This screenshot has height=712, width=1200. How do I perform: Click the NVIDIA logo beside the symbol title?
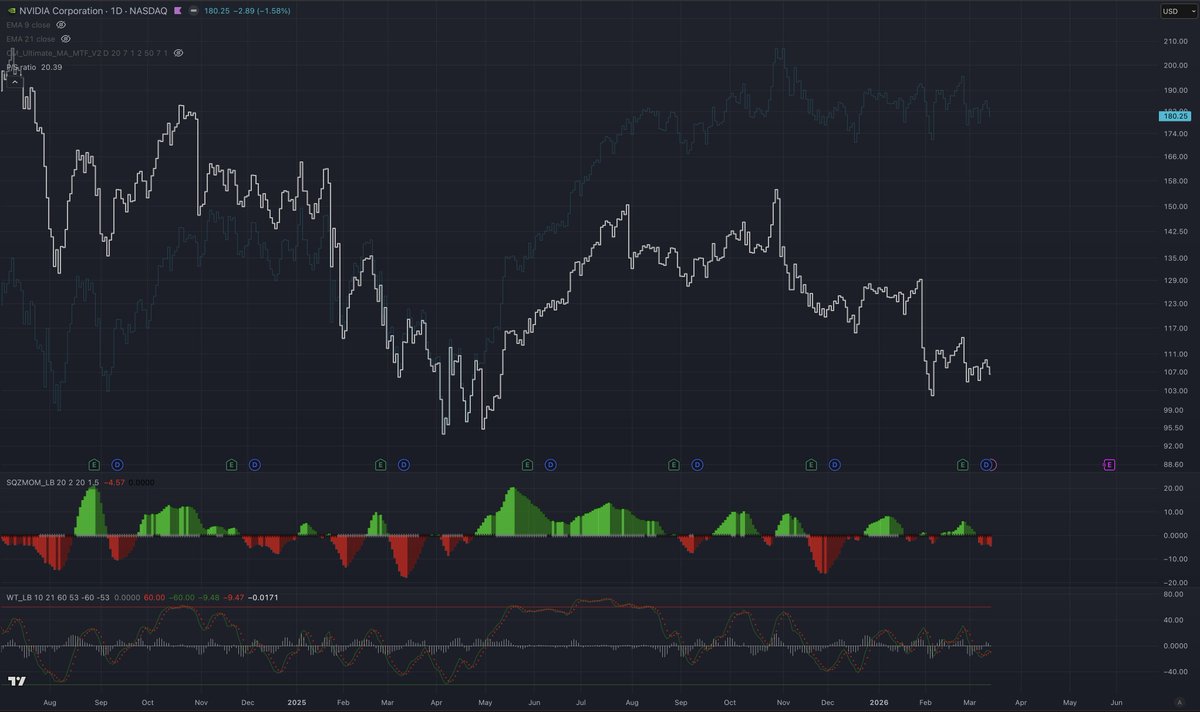tap(10, 10)
